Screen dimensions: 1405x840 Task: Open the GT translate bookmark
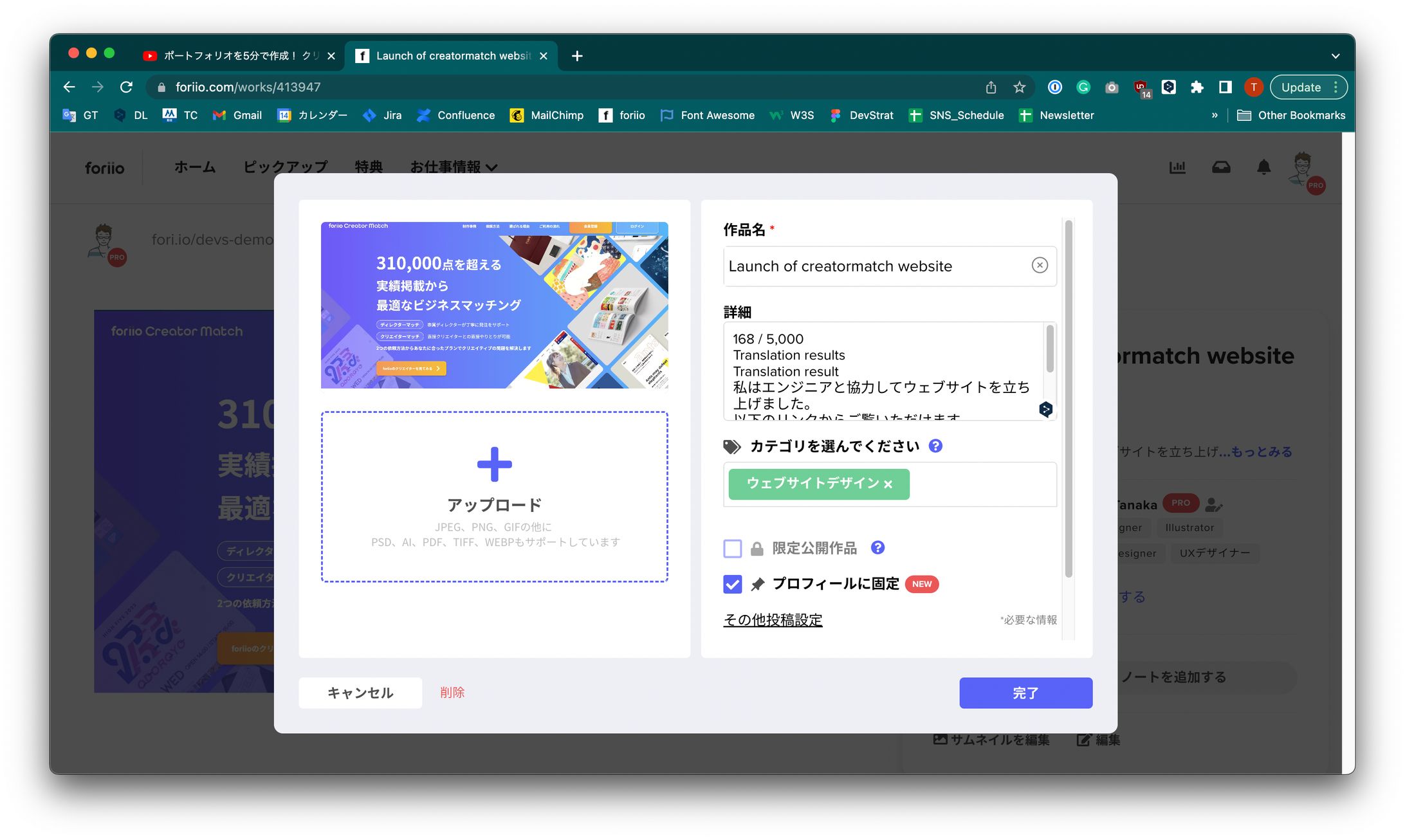(x=80, y=115)
